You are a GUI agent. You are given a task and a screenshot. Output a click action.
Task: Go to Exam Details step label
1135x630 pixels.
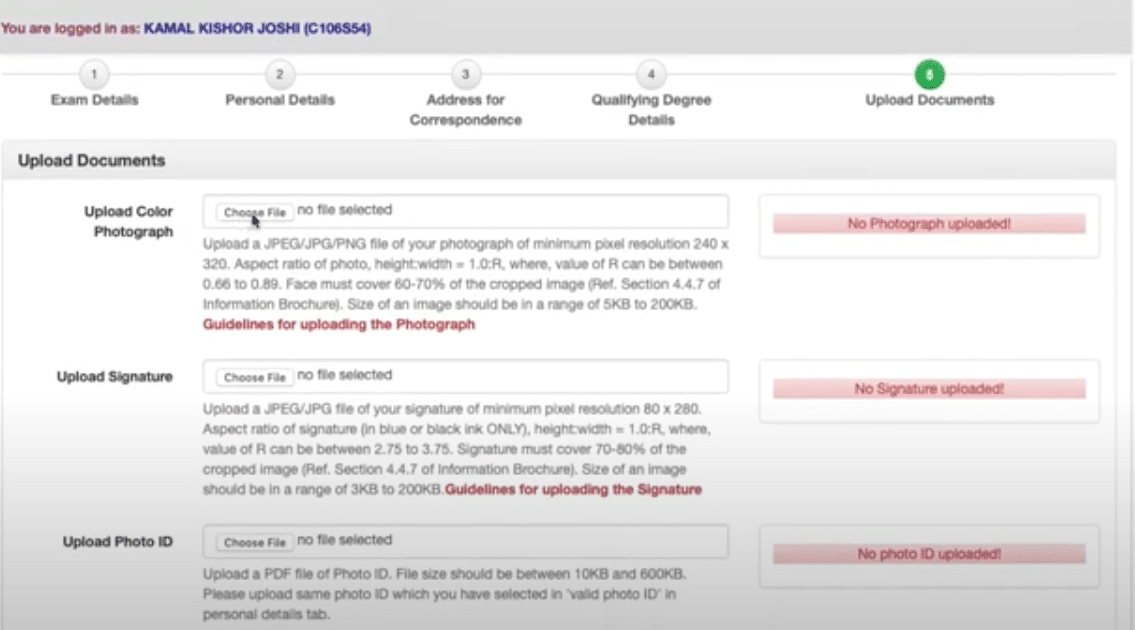[94, 100]
